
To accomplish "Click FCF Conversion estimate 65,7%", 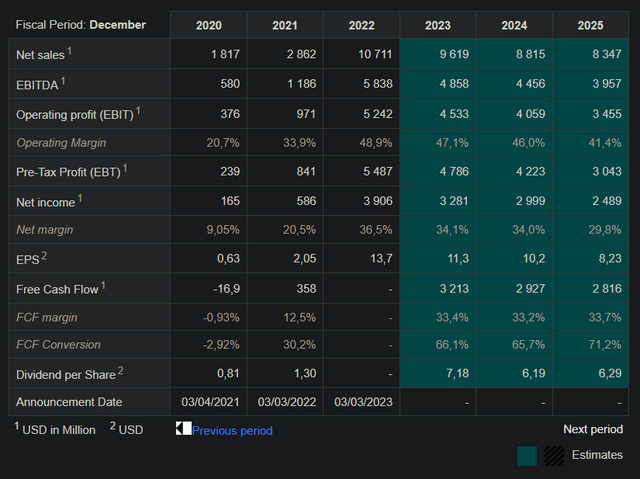I will (529, 344).
